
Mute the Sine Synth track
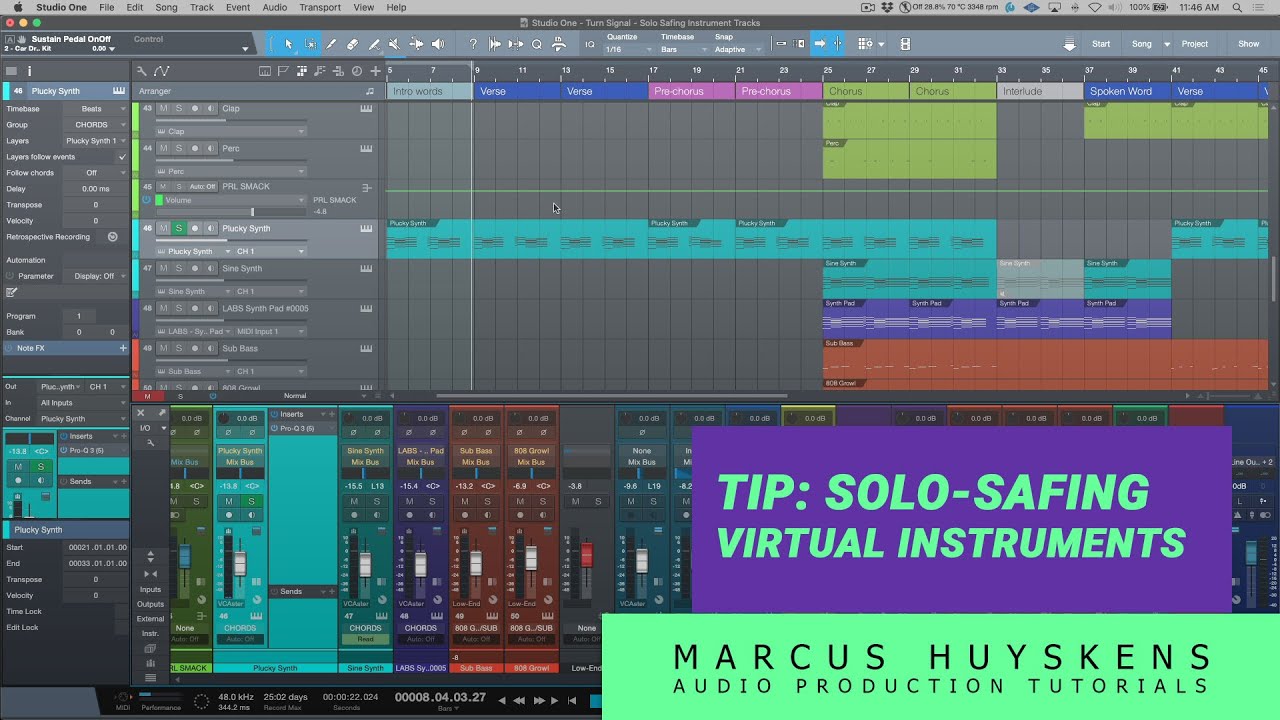(x=163, y=268)
